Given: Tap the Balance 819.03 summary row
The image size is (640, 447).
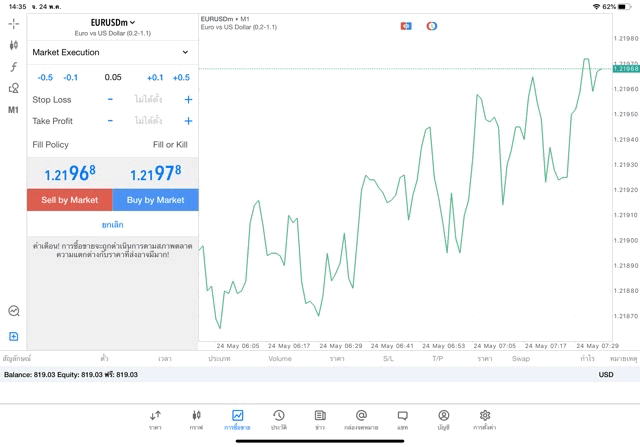Looking at the screenshot, I should (320, 374).
